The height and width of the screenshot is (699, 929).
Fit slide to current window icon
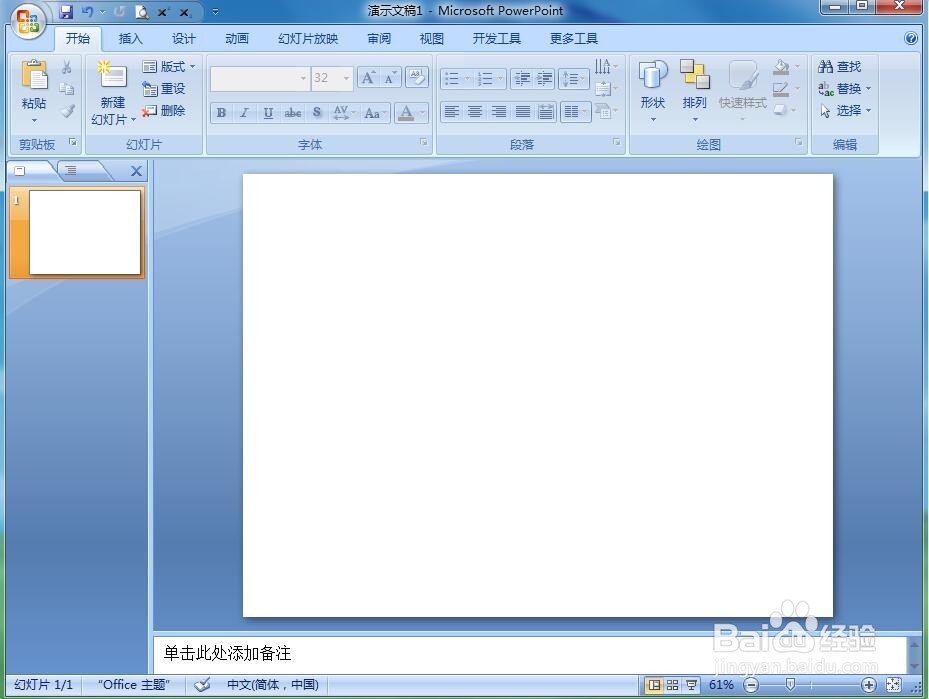click(893, 685)
